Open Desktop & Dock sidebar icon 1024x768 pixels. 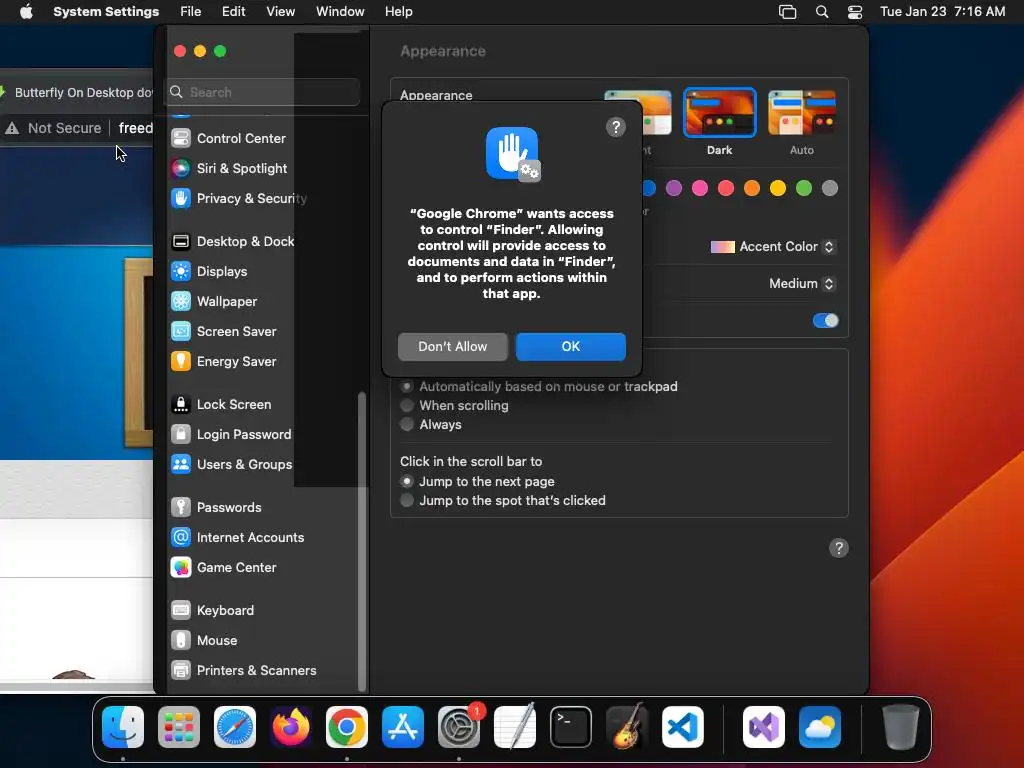point(181,242)
